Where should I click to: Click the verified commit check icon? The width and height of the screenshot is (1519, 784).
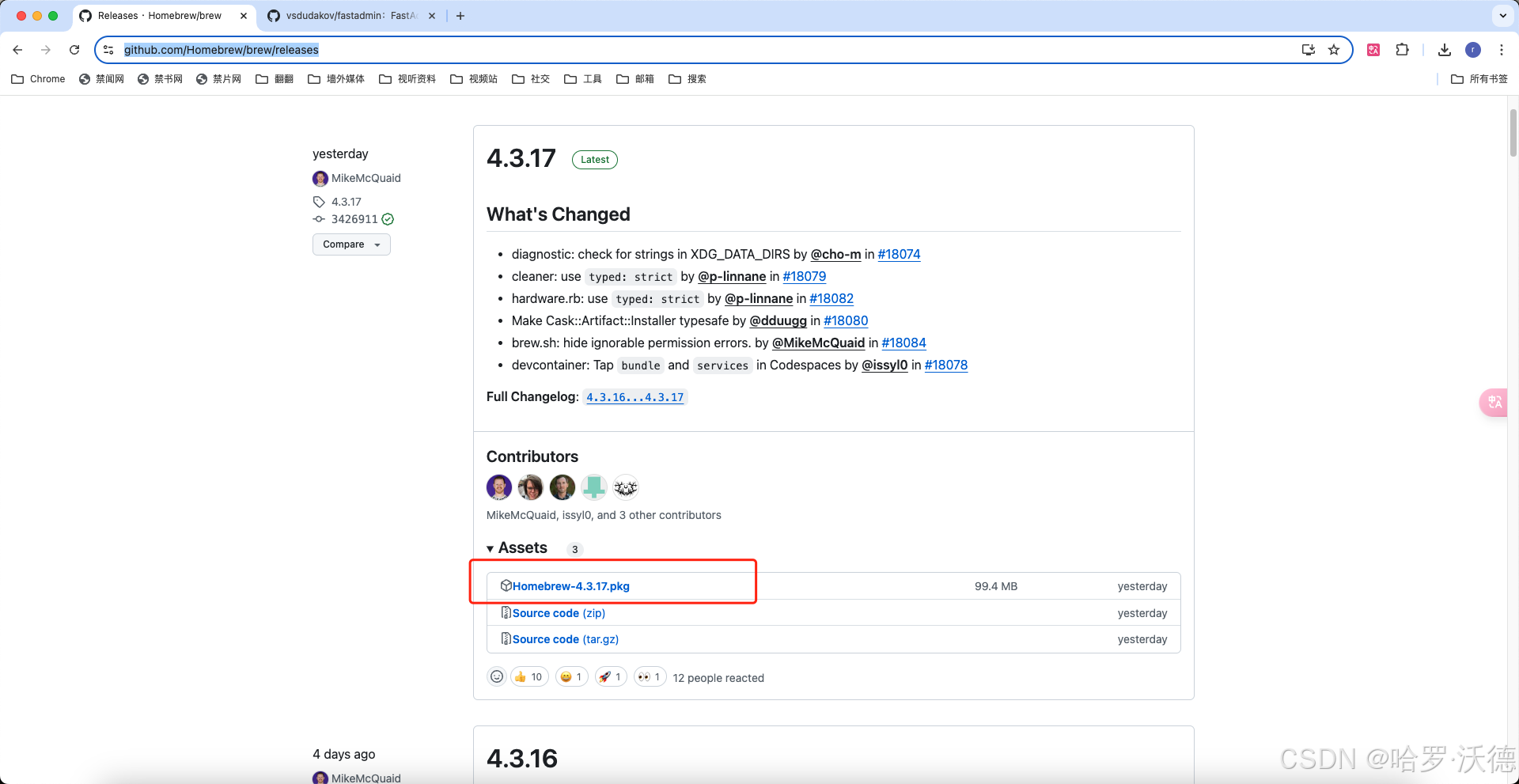(x=388, y=219)
